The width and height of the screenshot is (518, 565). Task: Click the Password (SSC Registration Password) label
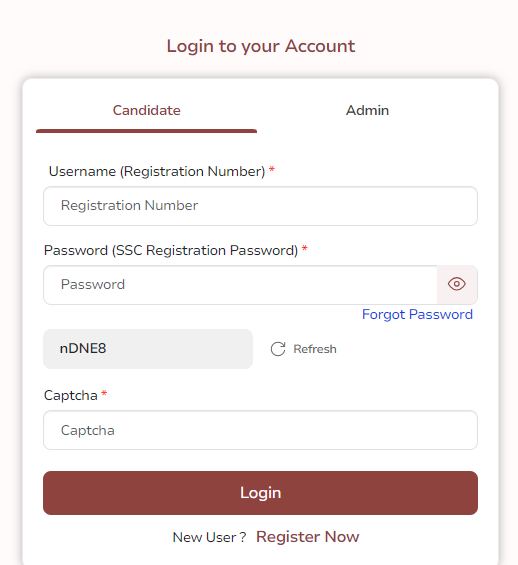coord(171,250)
